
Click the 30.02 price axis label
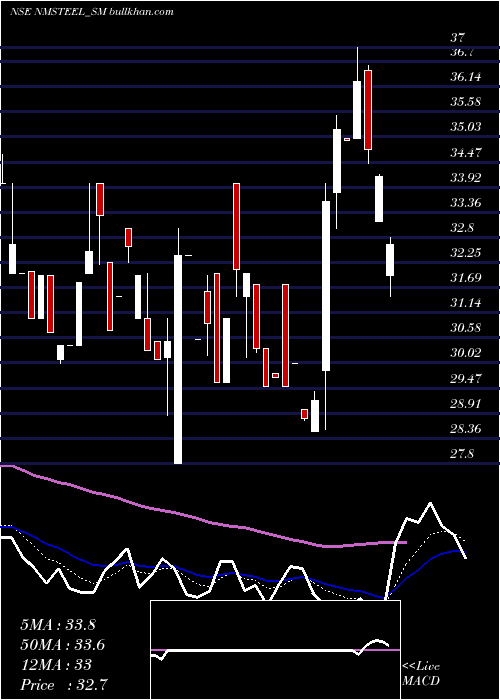(x=466, y=353)
